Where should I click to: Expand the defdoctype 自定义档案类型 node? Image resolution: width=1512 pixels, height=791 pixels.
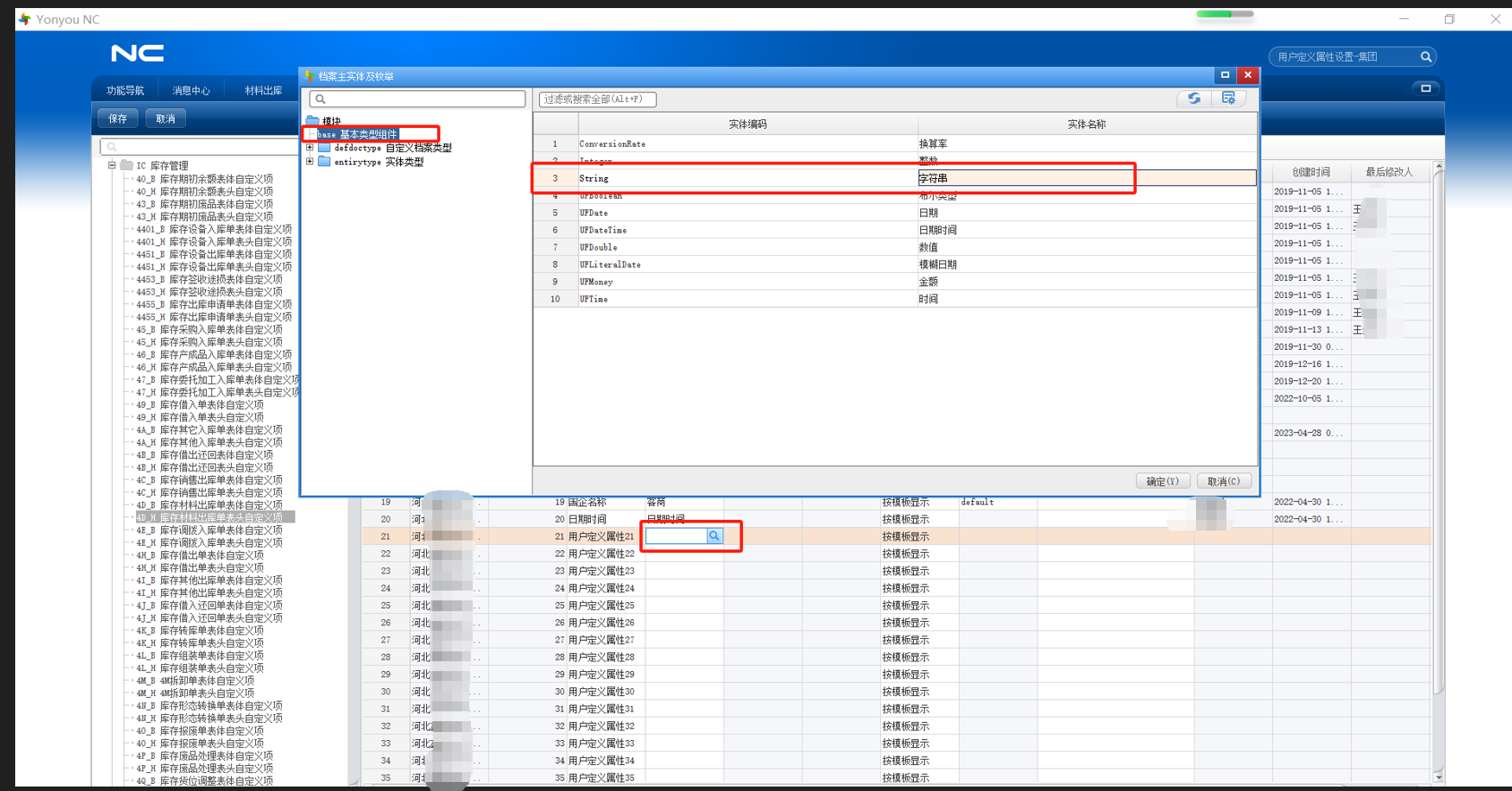click(310, 148)
